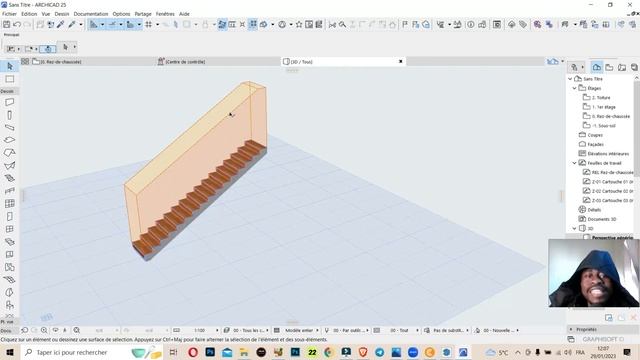Click the scissors trim icon in toolbar
Viewport: 640px width, 360px height.
(x=332, y=25)
